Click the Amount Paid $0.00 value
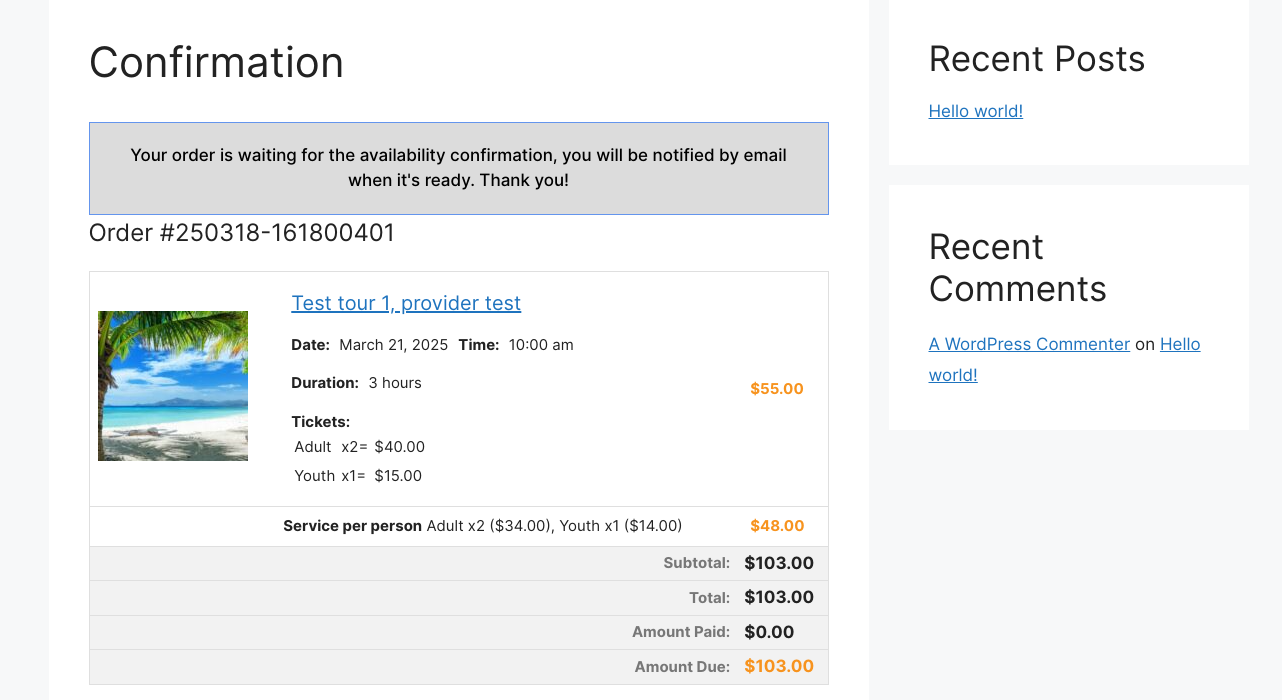The image size is (1282, 700). [x=769, y=632]
